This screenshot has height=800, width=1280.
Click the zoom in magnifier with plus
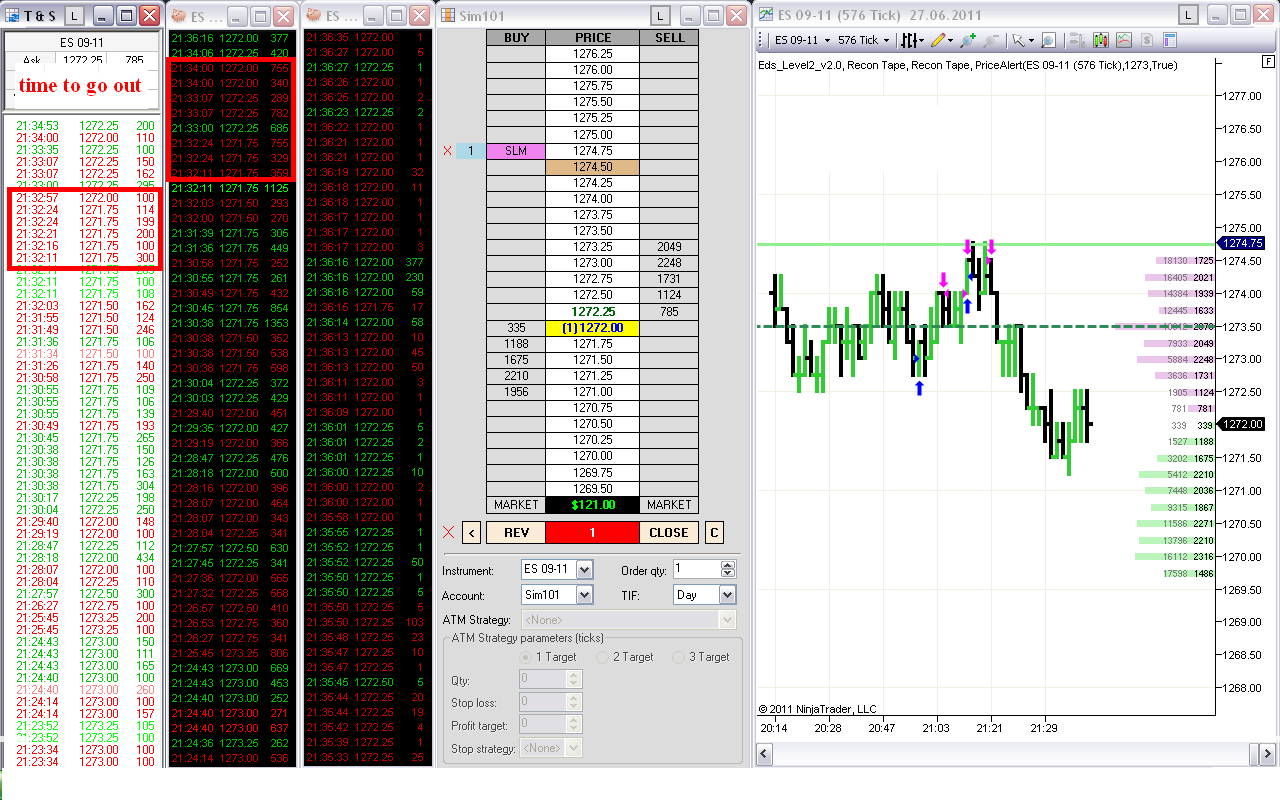pyautogui.click(x=968, y=40)
